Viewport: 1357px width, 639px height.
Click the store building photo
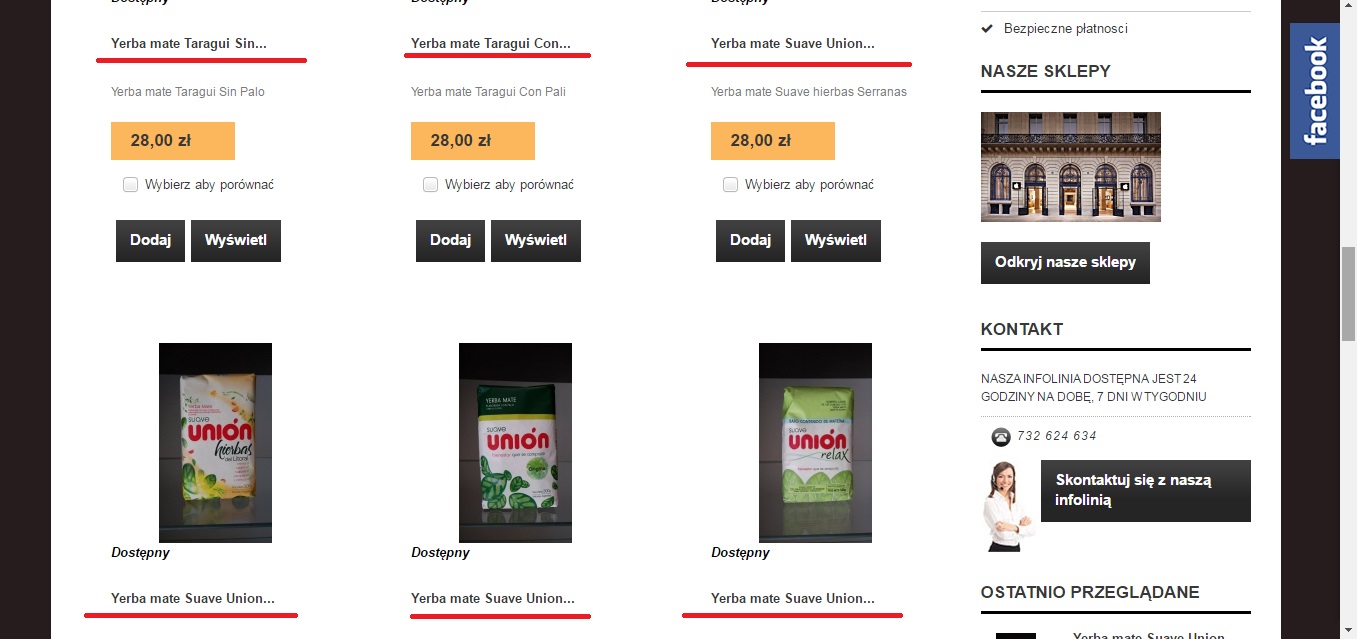(1071, 167)
